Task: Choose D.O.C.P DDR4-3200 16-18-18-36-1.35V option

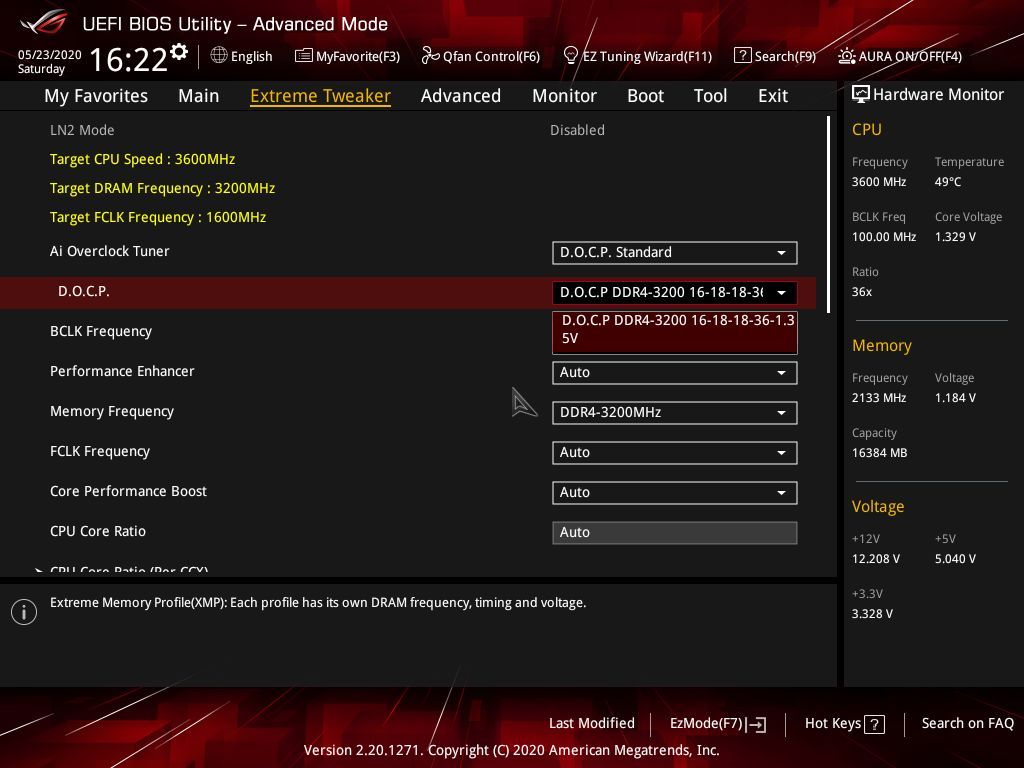Action: 675,332
